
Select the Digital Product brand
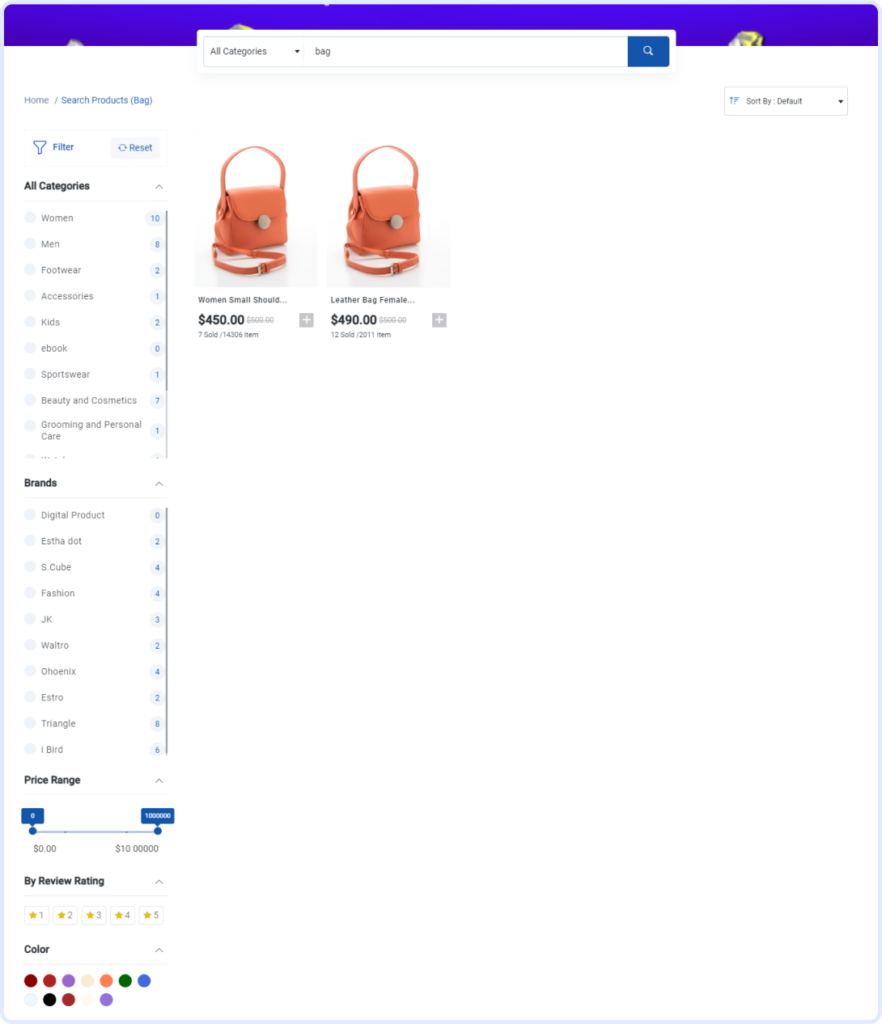30,515
